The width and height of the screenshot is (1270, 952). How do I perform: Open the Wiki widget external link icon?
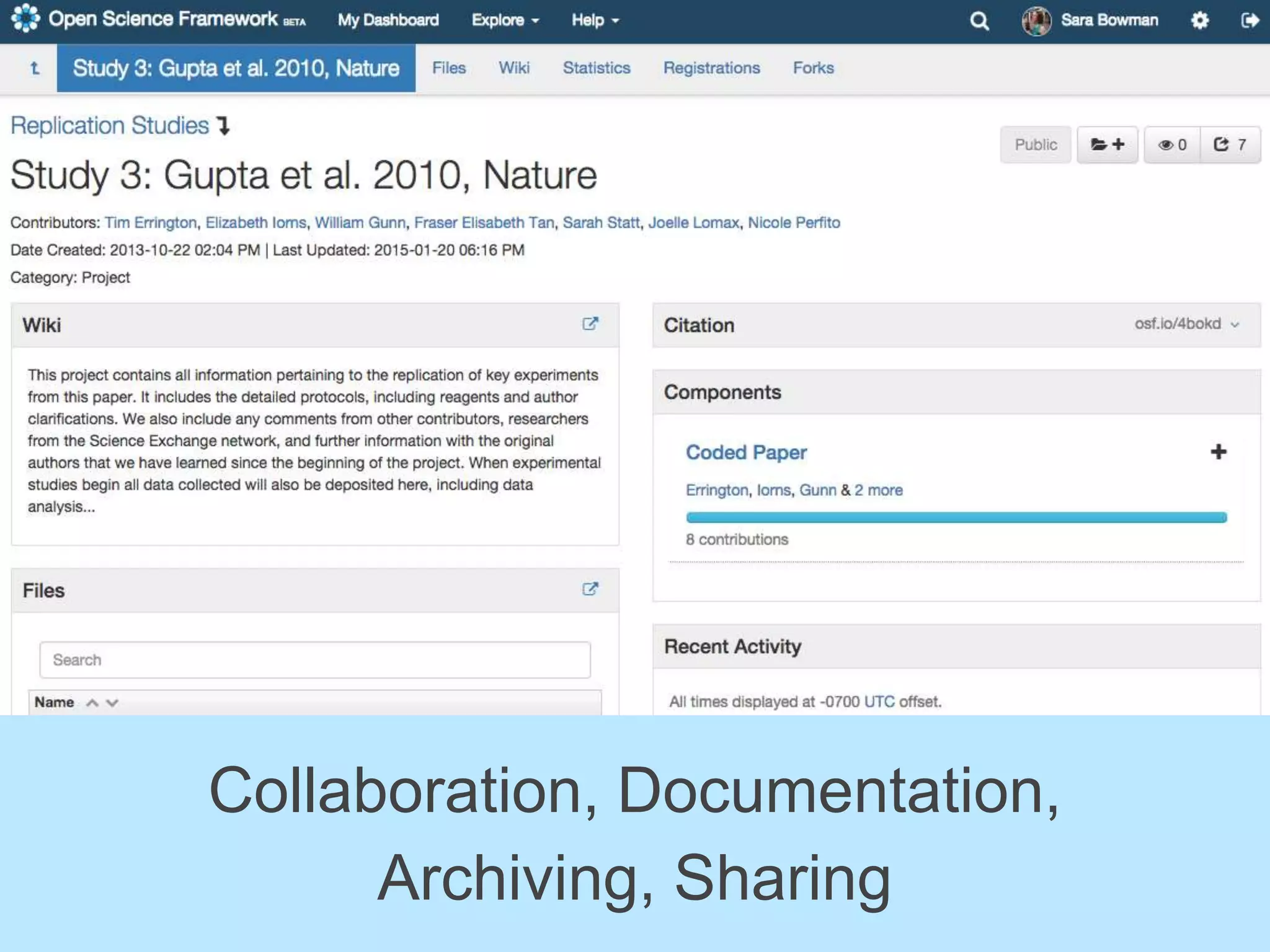[x=590, y=324]
